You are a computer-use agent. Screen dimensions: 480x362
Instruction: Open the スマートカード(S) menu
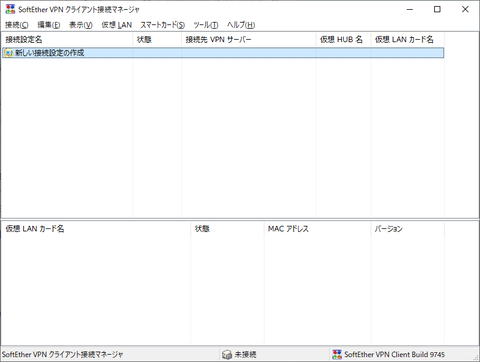[x=163, y=25]
